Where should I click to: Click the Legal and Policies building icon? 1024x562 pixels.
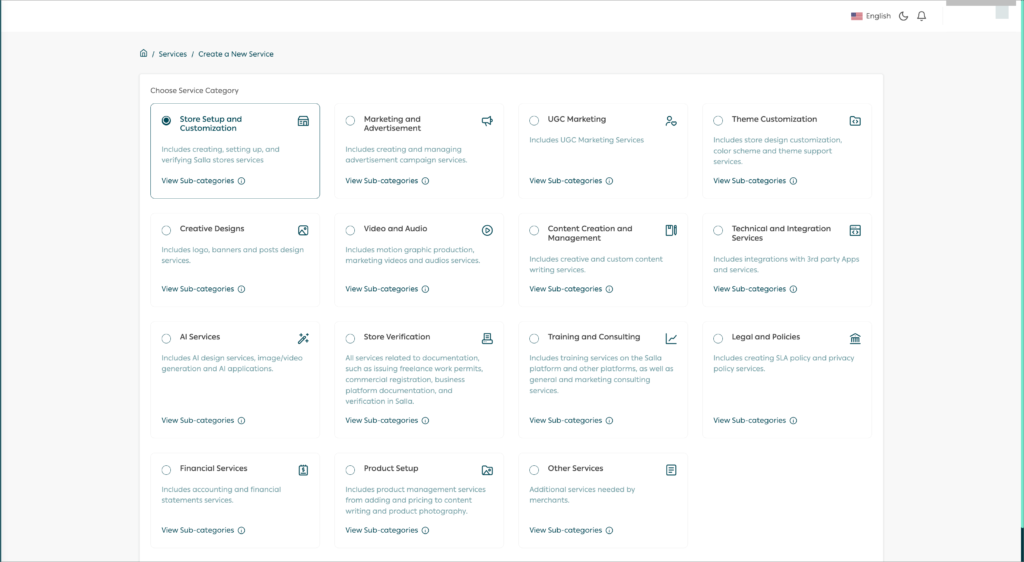pyautogui.click(x=855, y=339)
